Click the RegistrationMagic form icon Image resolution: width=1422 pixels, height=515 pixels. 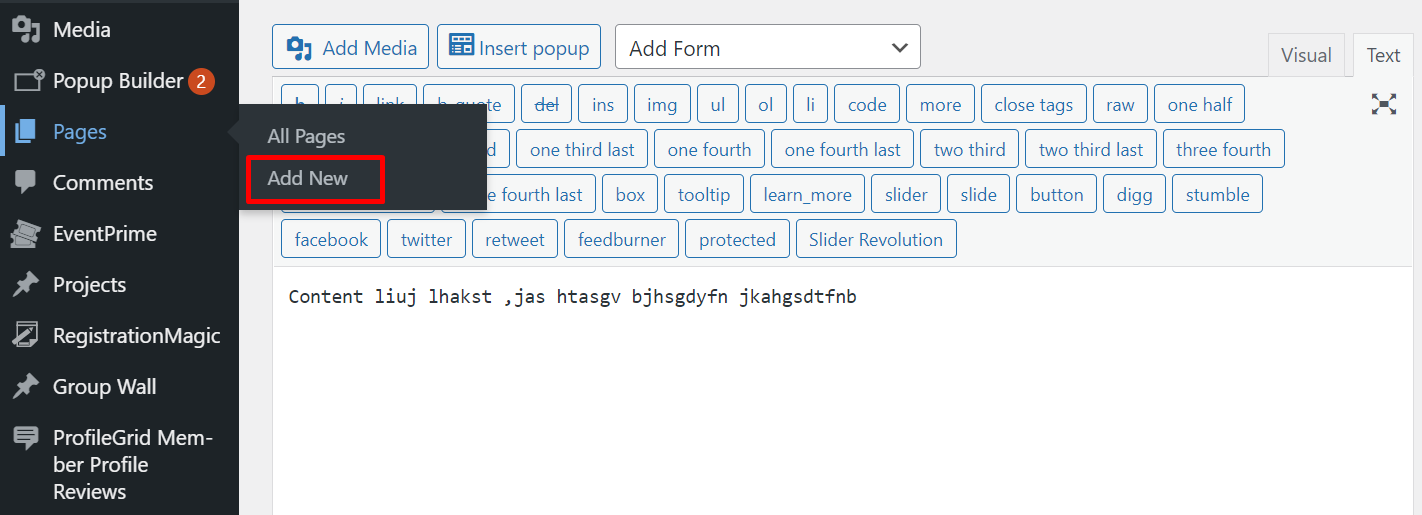click(x=25, y=336)
